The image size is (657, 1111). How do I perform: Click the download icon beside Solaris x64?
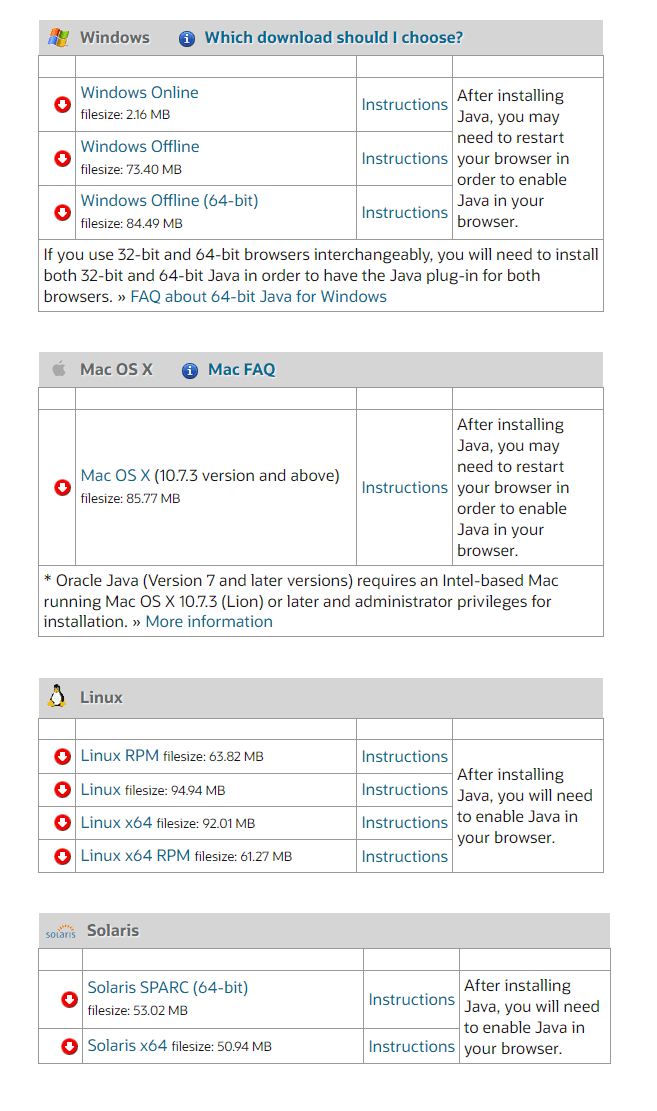(69, 1046)
